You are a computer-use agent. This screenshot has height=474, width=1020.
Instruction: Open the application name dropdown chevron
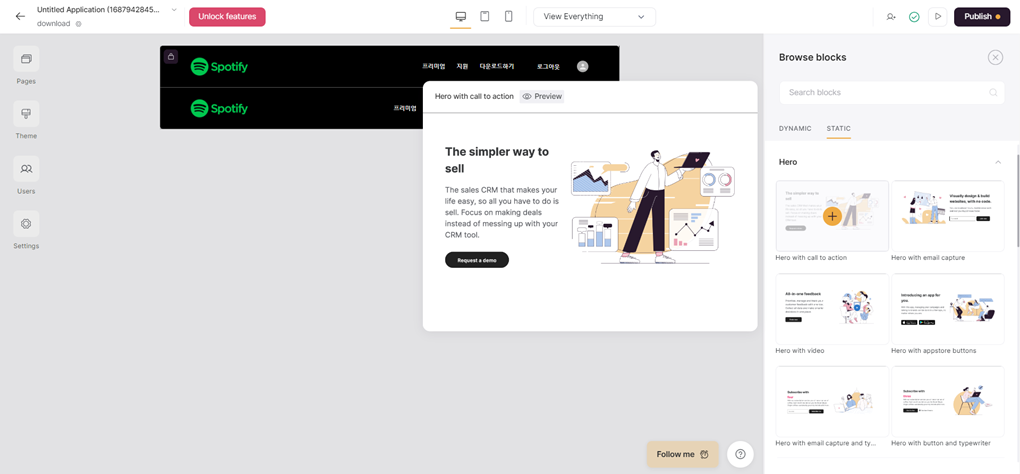(x=174, y=10)
